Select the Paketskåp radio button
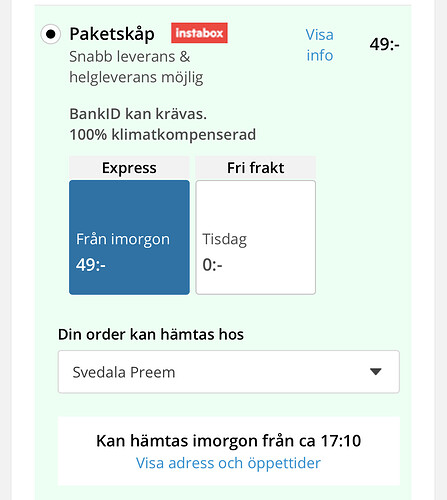This screenshot has width=447, height=500. [x=51, y=34]
